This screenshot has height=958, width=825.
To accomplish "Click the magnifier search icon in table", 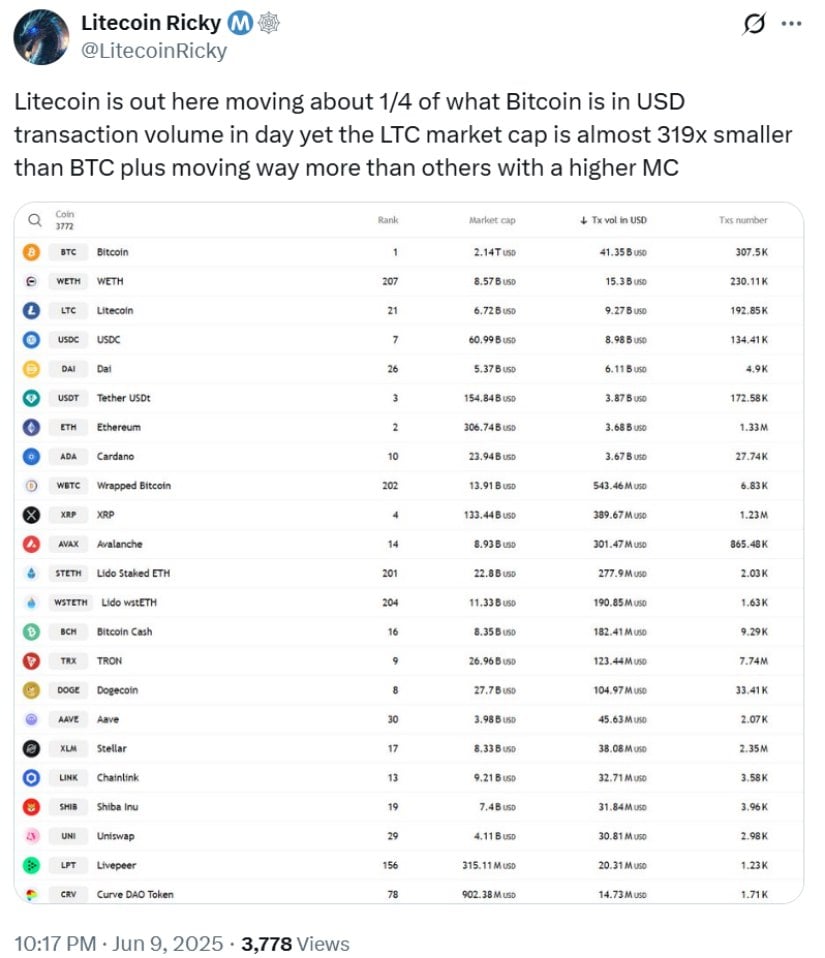I will click(34, 220).
